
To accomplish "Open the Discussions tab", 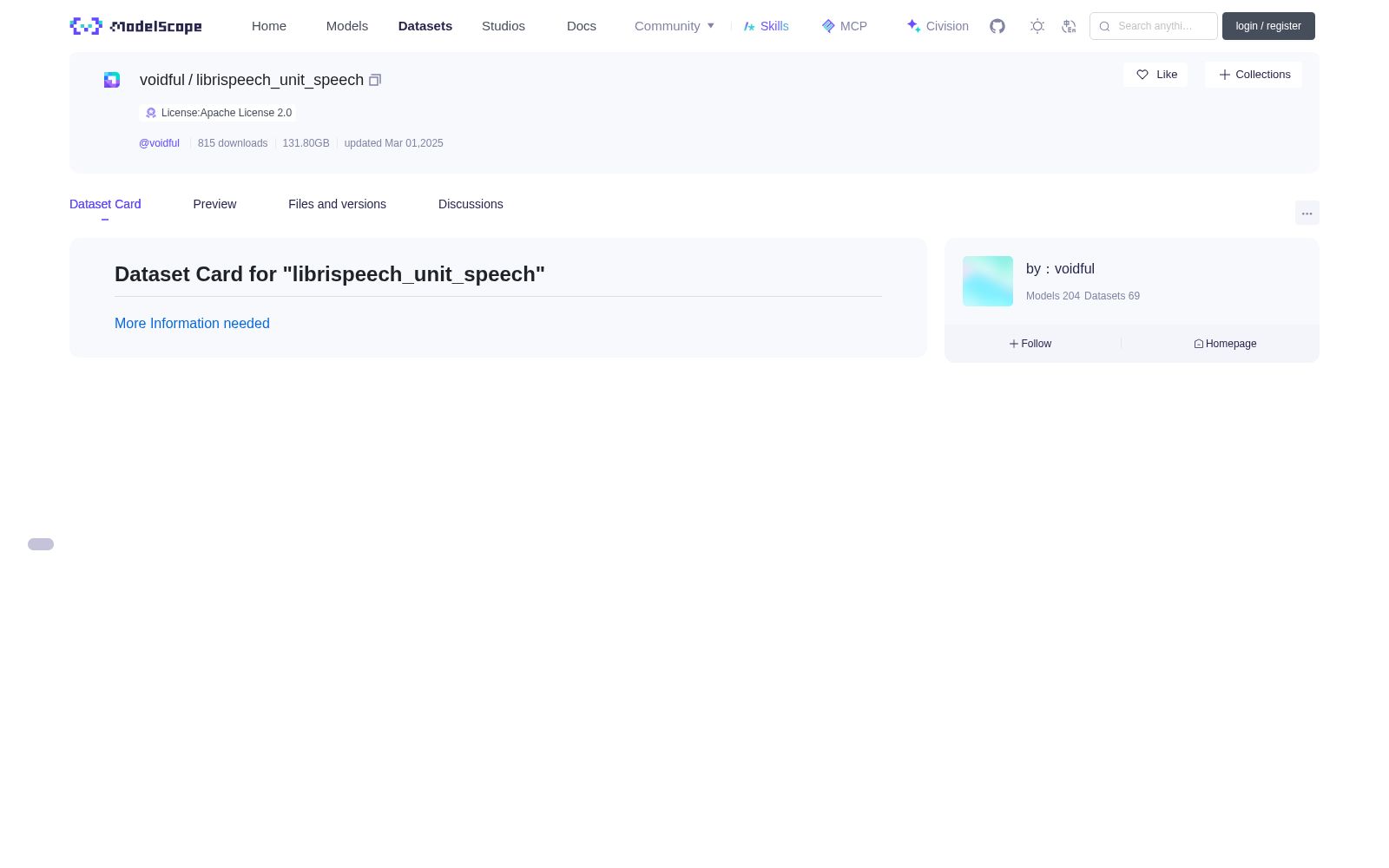I will point(471,204).
